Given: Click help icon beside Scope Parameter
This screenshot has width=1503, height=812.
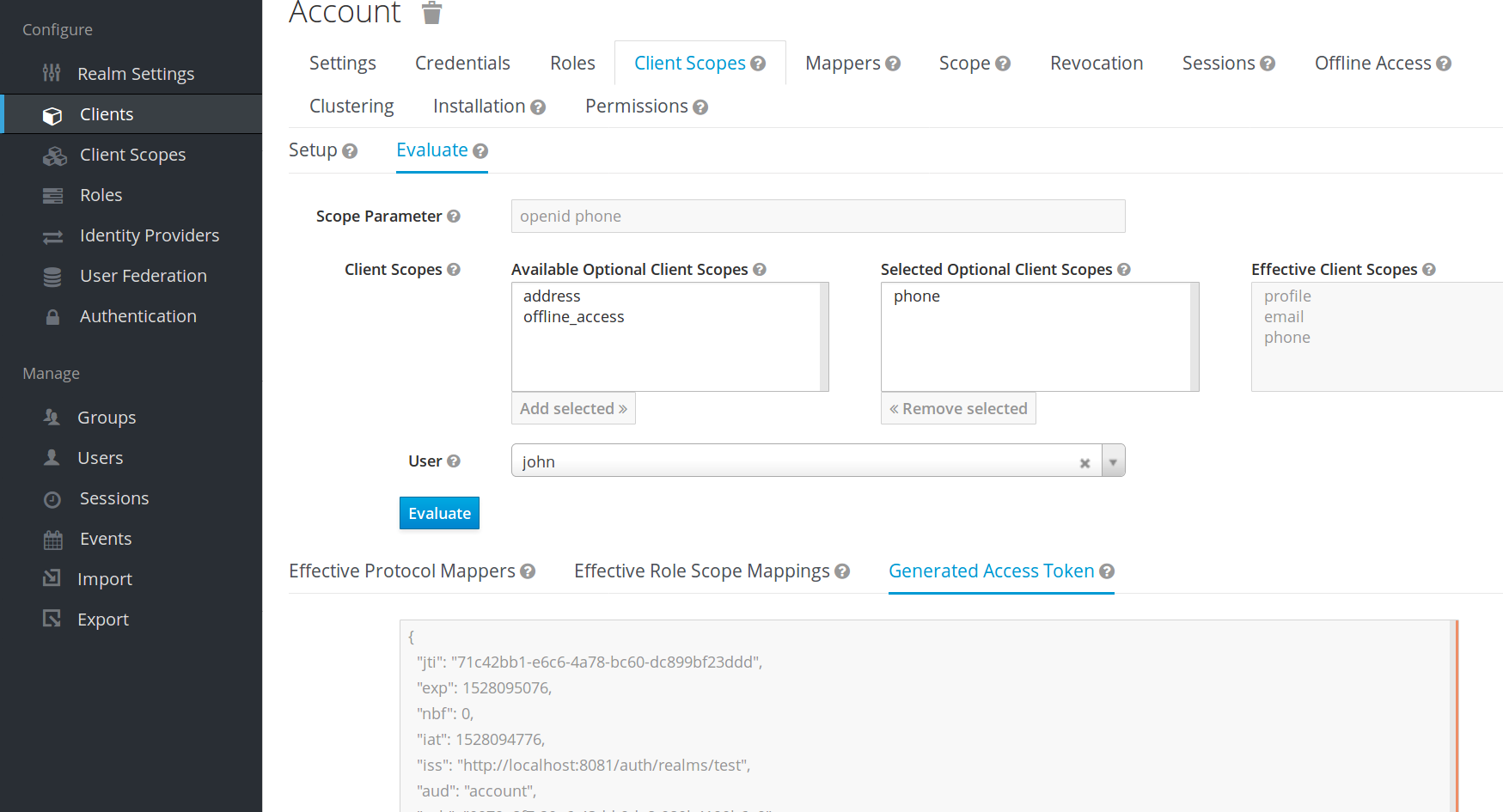Looking at the screenshot, I should [x=454, y=217].
